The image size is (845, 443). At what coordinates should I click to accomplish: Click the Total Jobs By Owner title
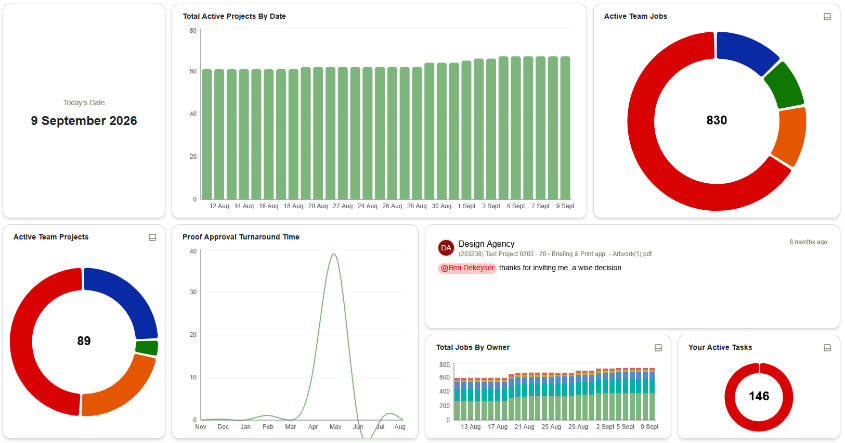point(473,348)
